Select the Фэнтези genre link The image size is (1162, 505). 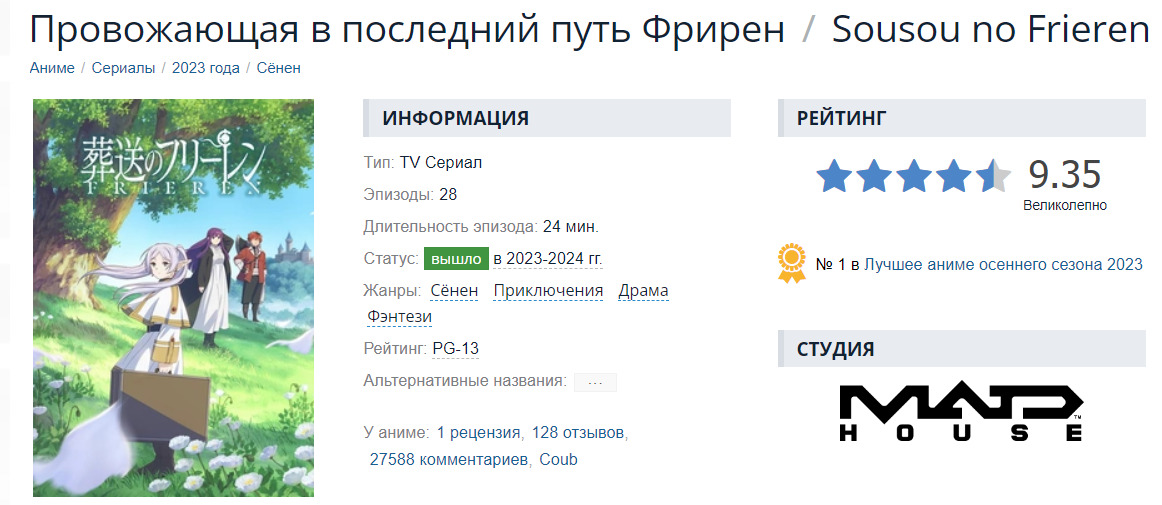coord(400,317)
